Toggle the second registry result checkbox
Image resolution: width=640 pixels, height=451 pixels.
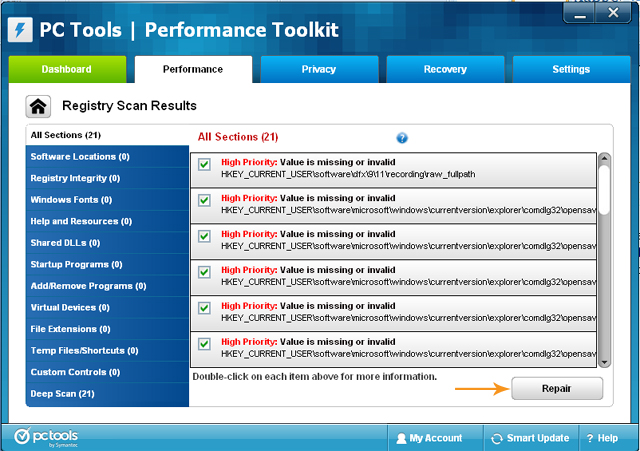pos(204,200)
